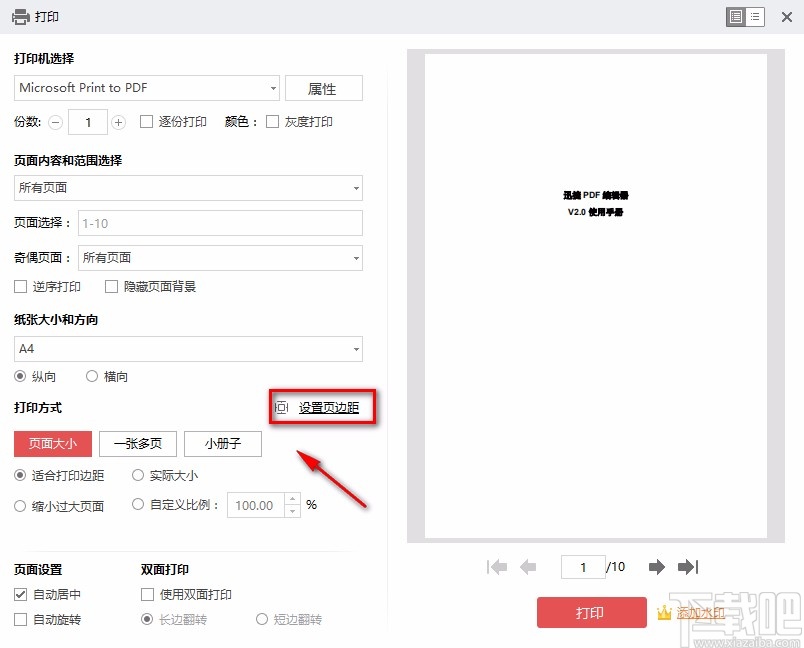Click the margin icon beside 设置页边距
Image resolution: width=804 pixels, height=648 pixels.
[281, 408]
